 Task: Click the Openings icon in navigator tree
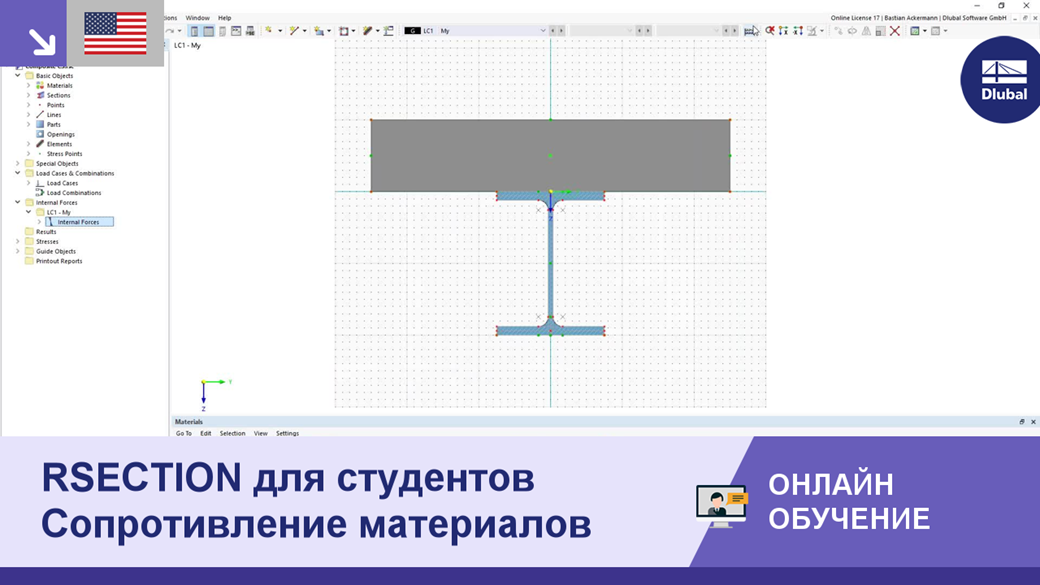[x=40, y=134]
